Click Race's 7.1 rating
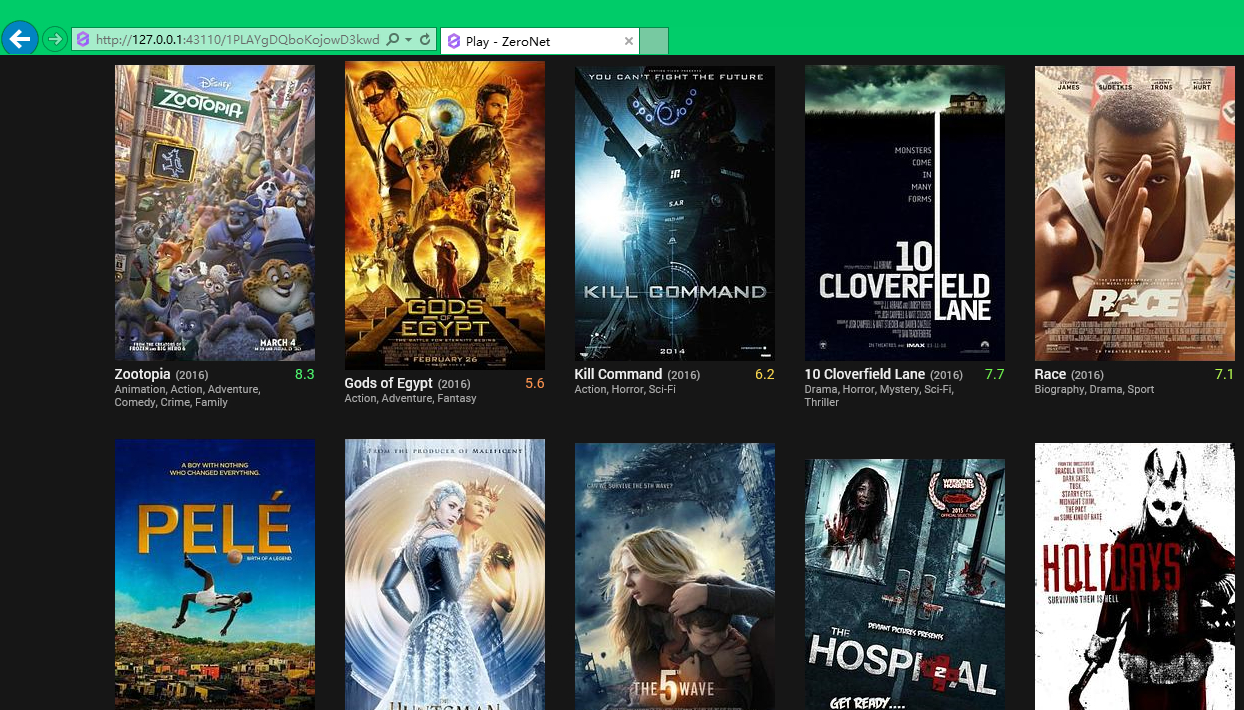 [1225, 374]
